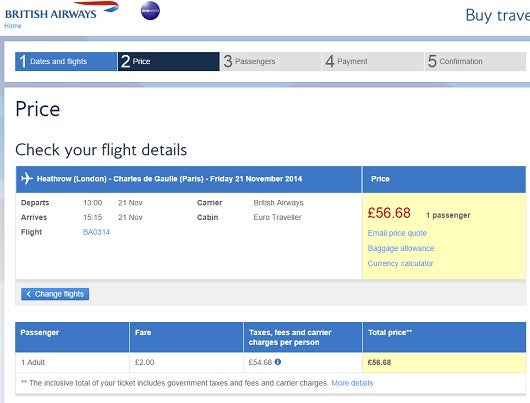Click Email price quote link

coord(397,233)
